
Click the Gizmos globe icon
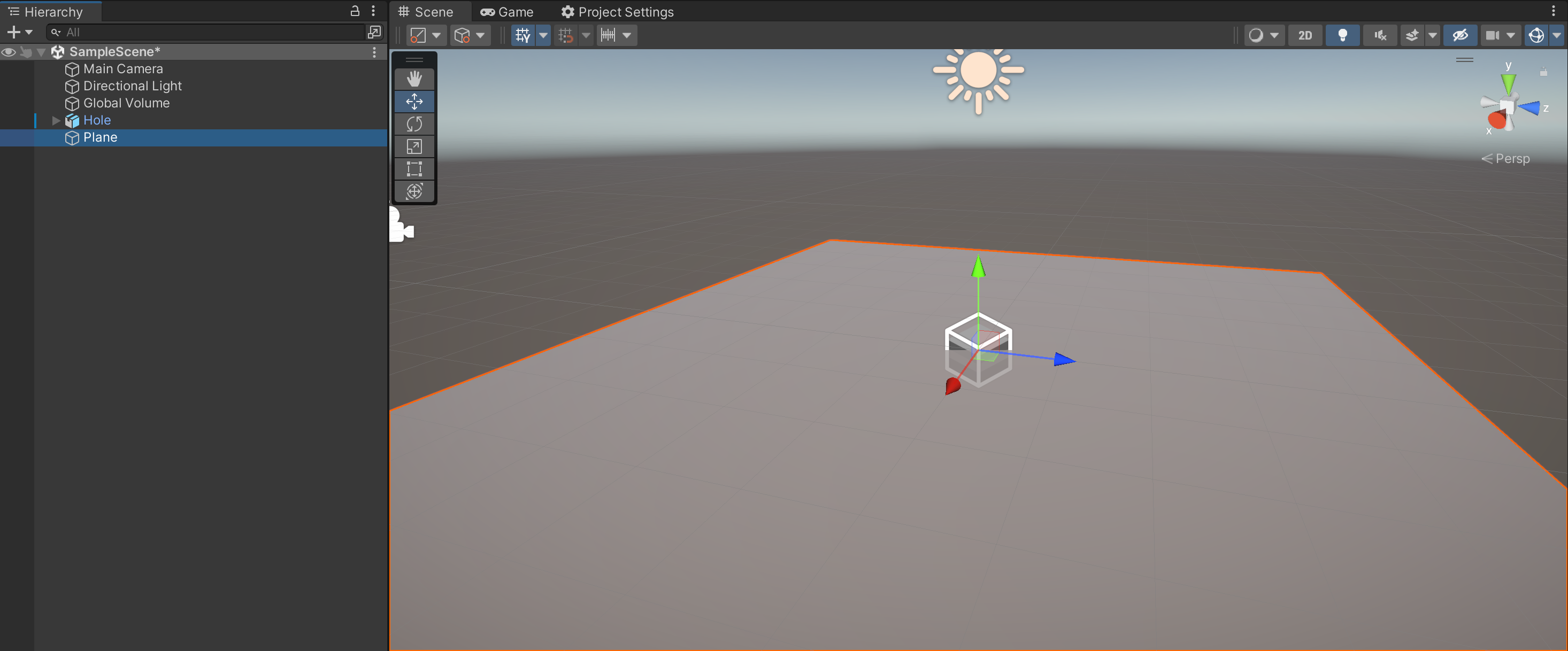click(1536, 35)
